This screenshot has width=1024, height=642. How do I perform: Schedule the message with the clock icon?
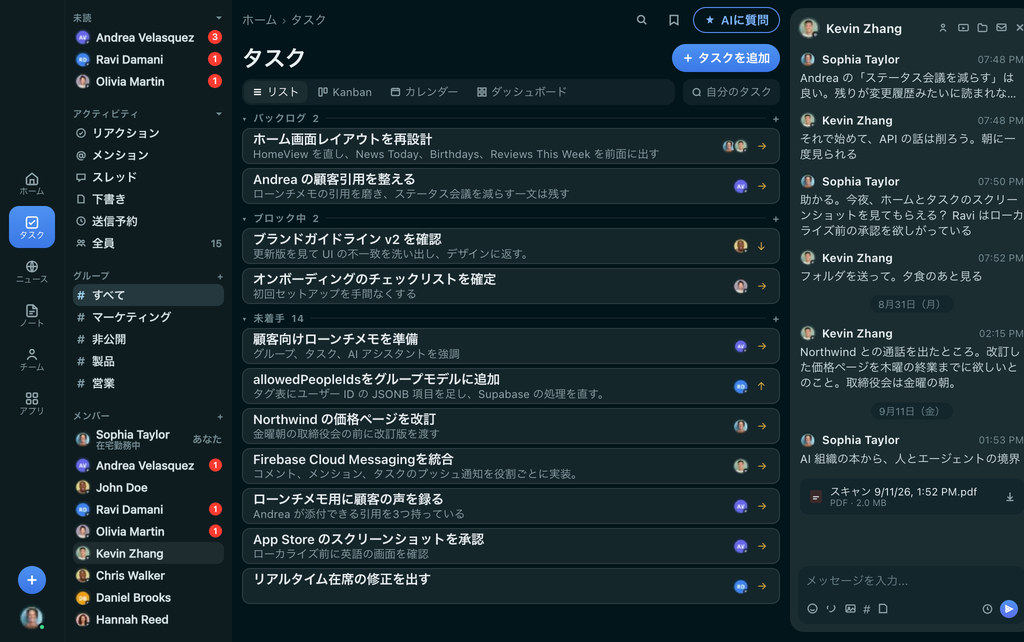pos(987,609)
